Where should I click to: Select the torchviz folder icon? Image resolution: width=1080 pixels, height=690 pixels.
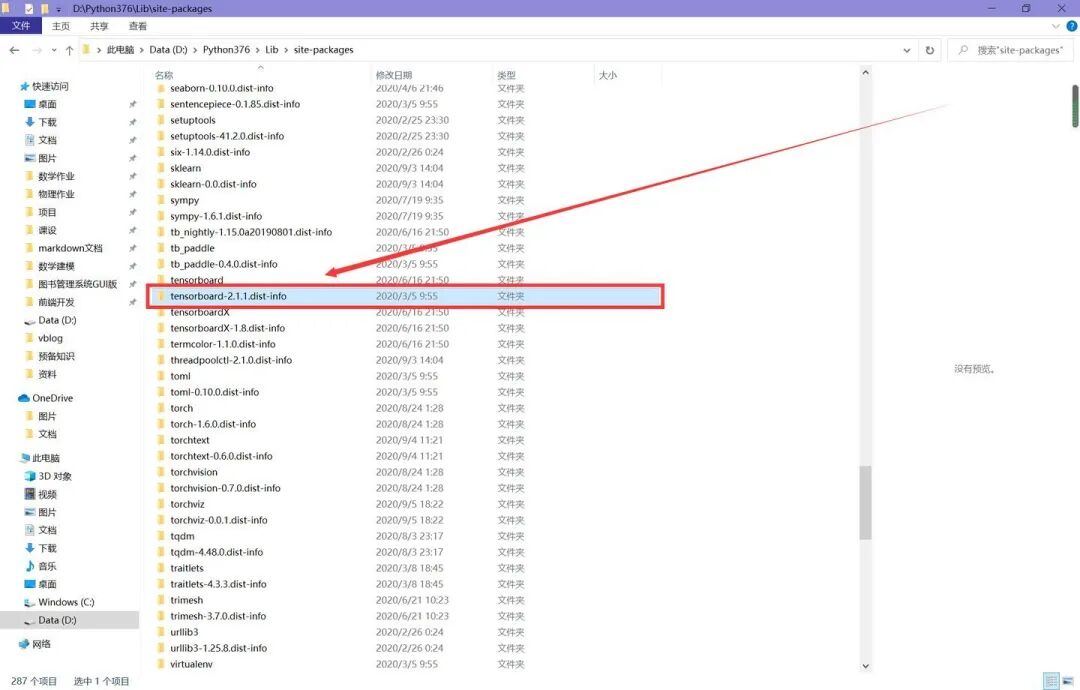coord(160,504)
